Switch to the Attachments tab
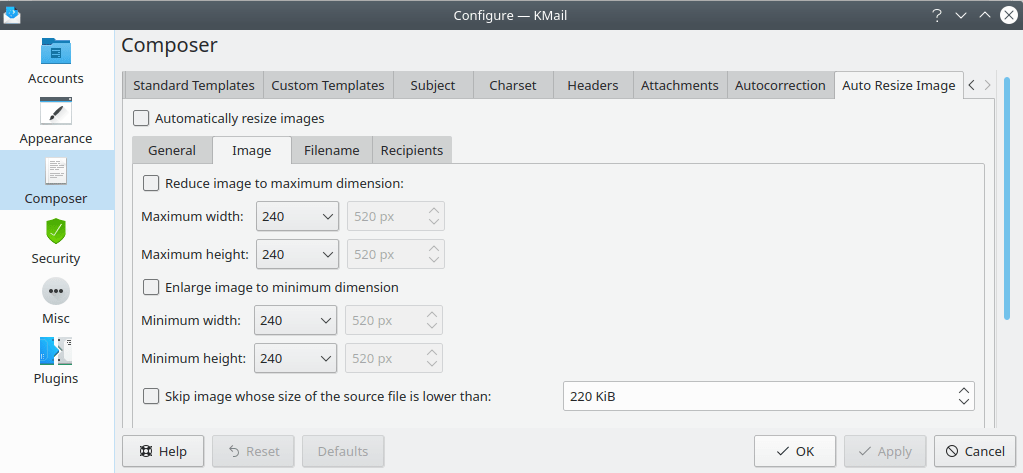 pos(679,85)
